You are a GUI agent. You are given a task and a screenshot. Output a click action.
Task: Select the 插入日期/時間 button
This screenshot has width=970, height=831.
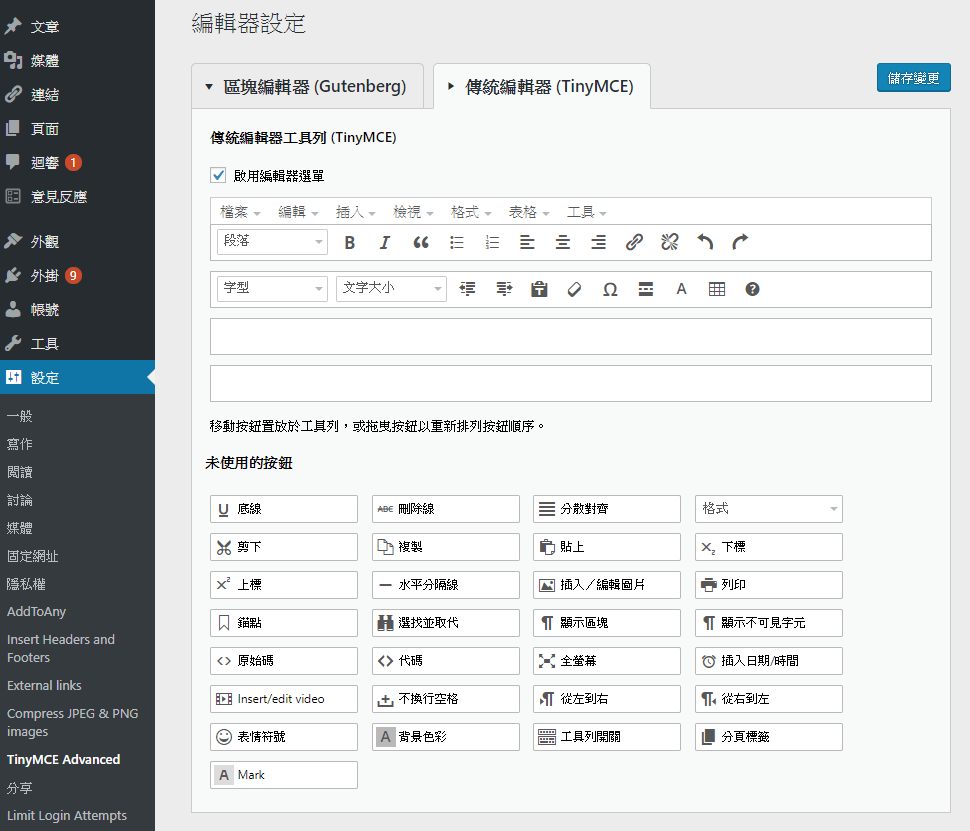coord(769,661)
